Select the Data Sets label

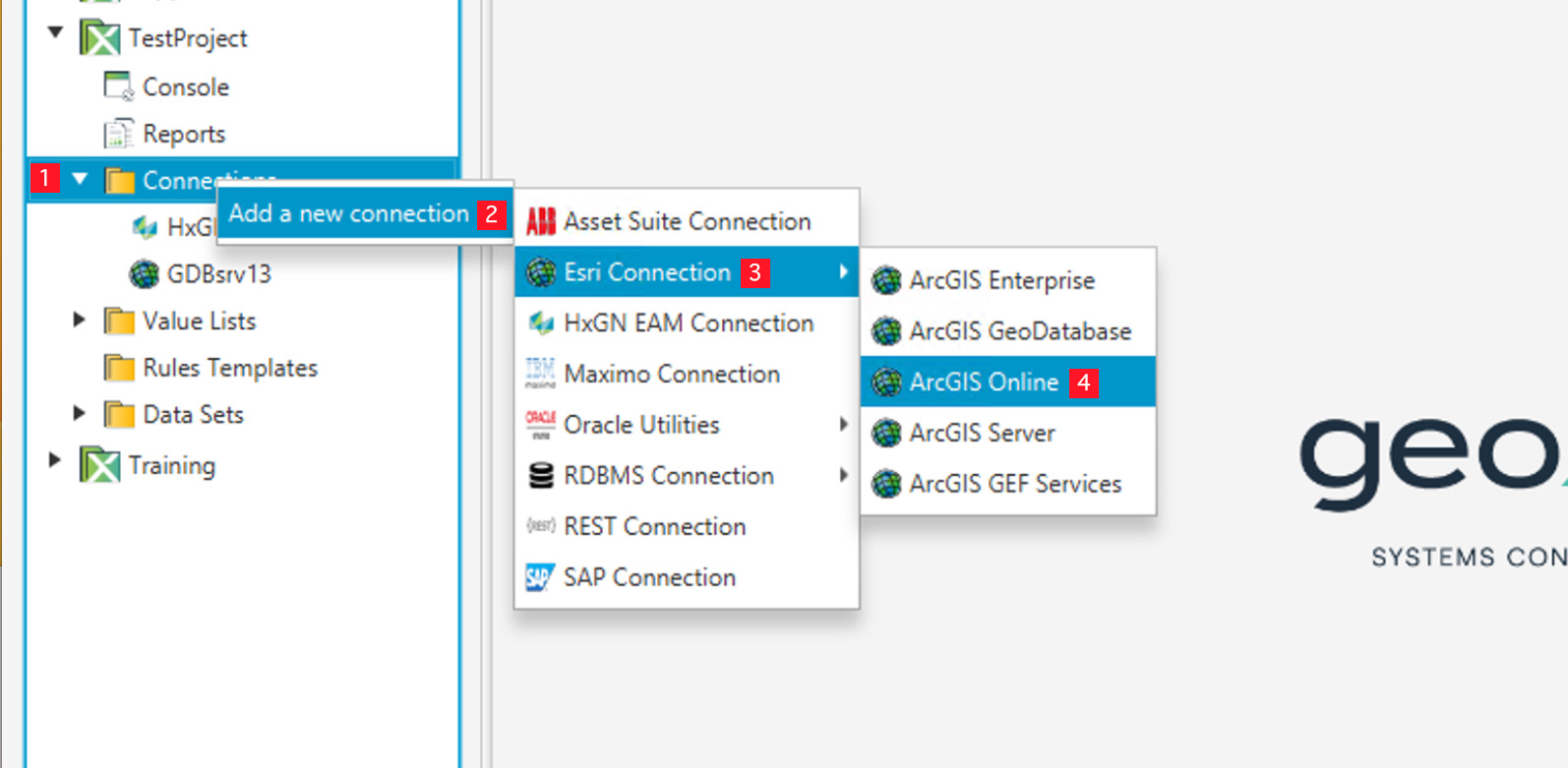pos(193,415)
